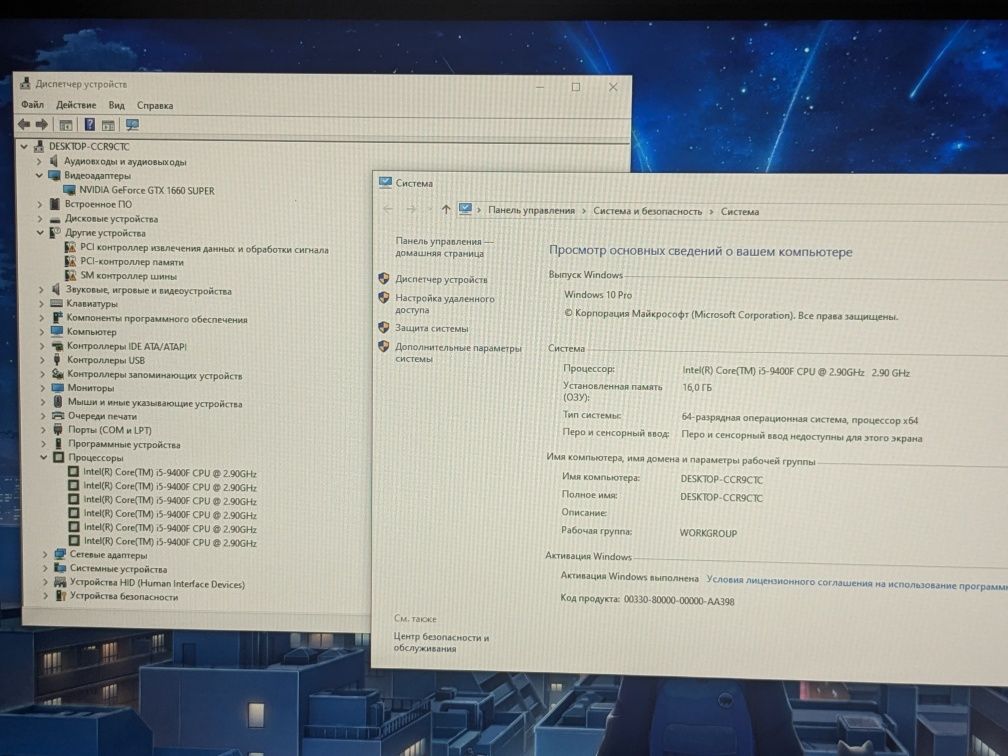Open Защита системы link
1008x756 pixels.
tap(431, 328)
